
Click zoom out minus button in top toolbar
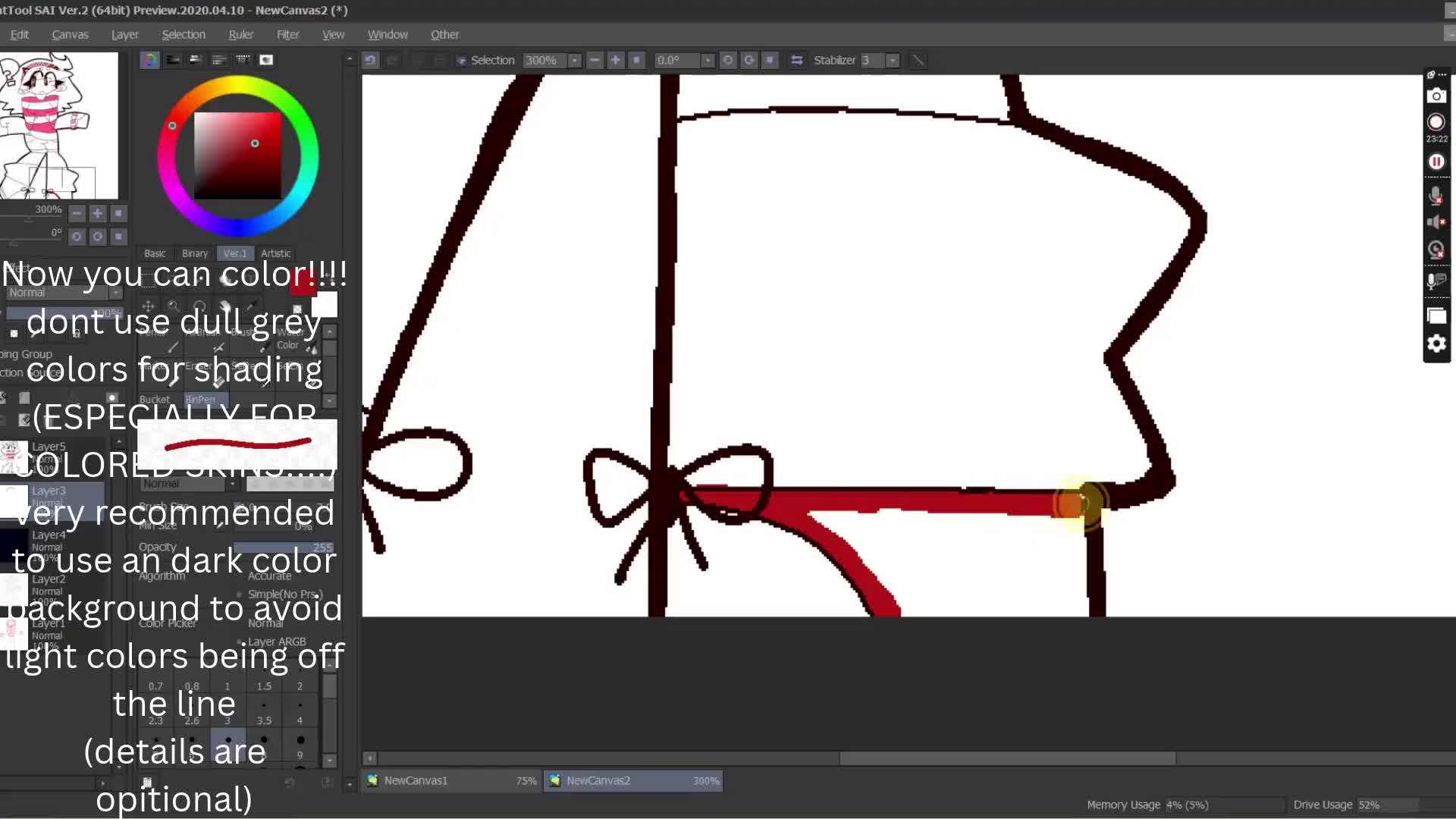click(595, 60)
